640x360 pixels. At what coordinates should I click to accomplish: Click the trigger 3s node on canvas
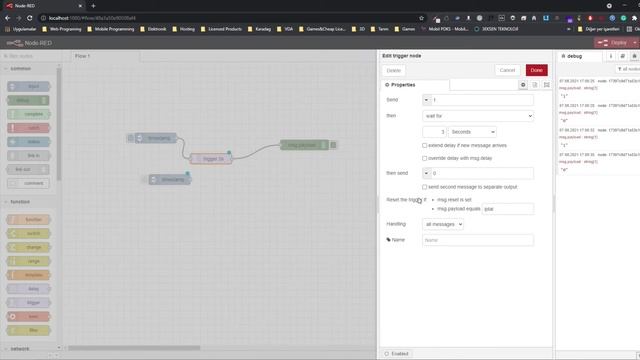211,158
